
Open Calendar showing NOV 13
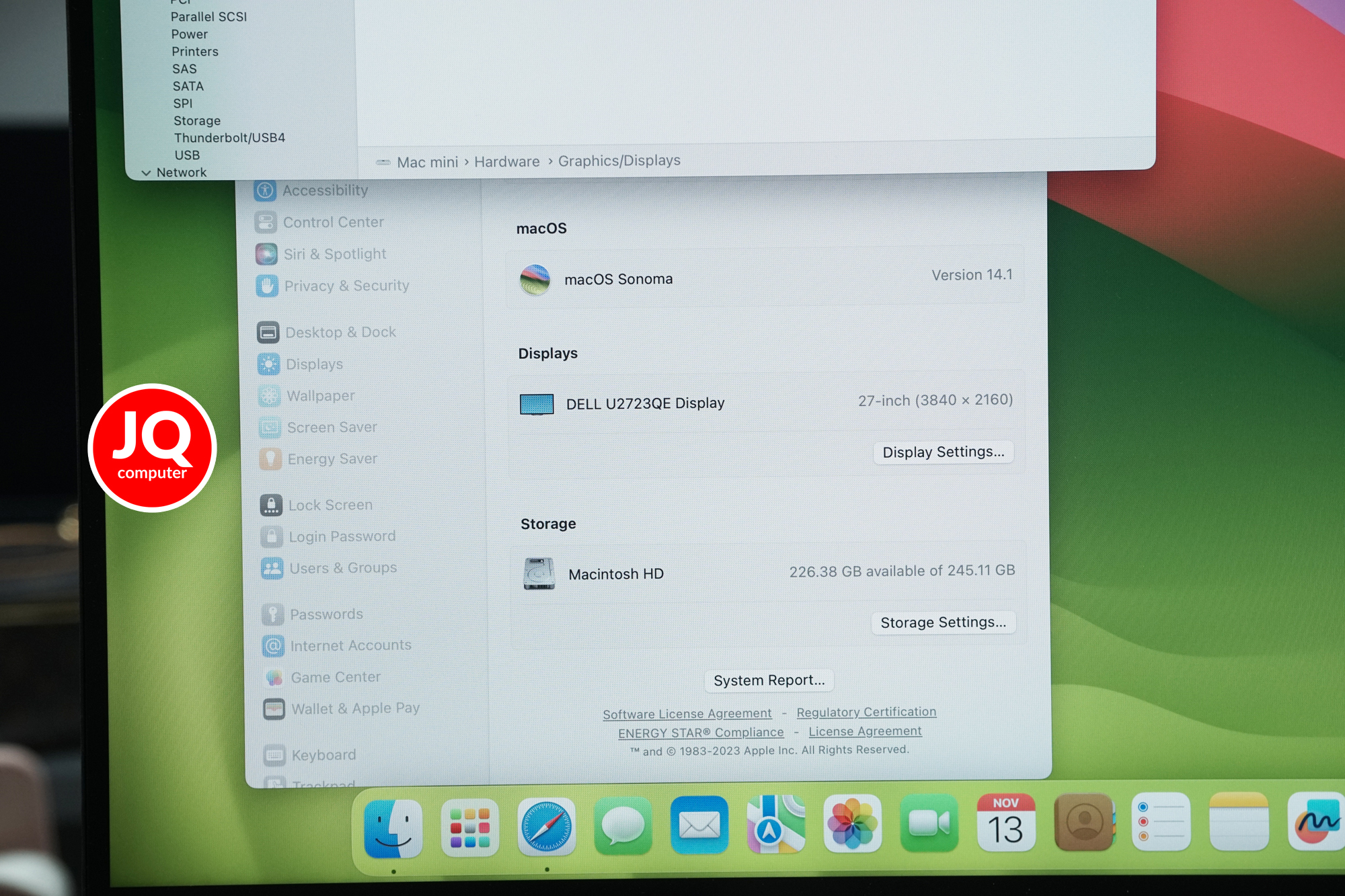coord(1006,823)
